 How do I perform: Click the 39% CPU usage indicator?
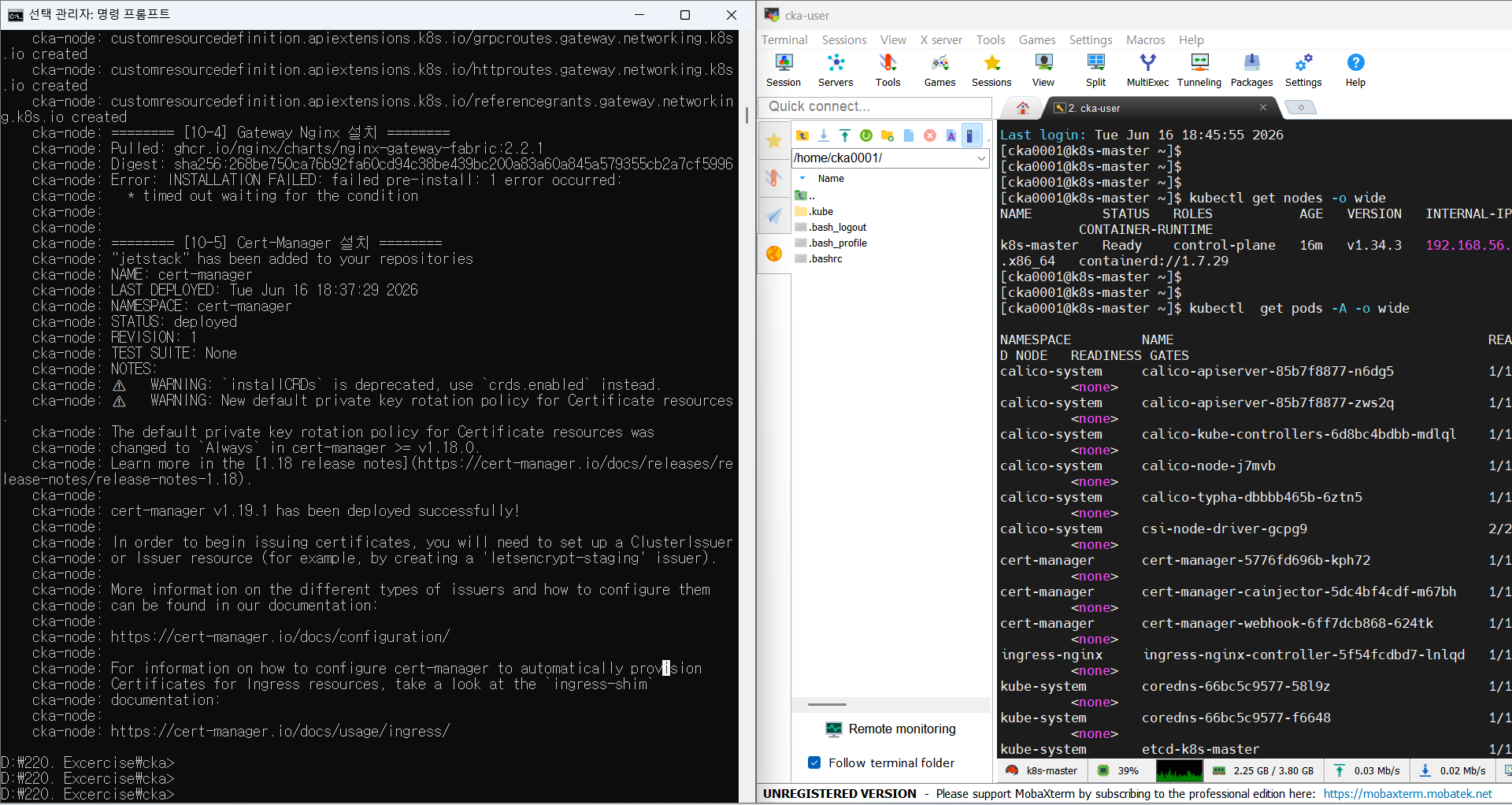tap(1118, 771)
